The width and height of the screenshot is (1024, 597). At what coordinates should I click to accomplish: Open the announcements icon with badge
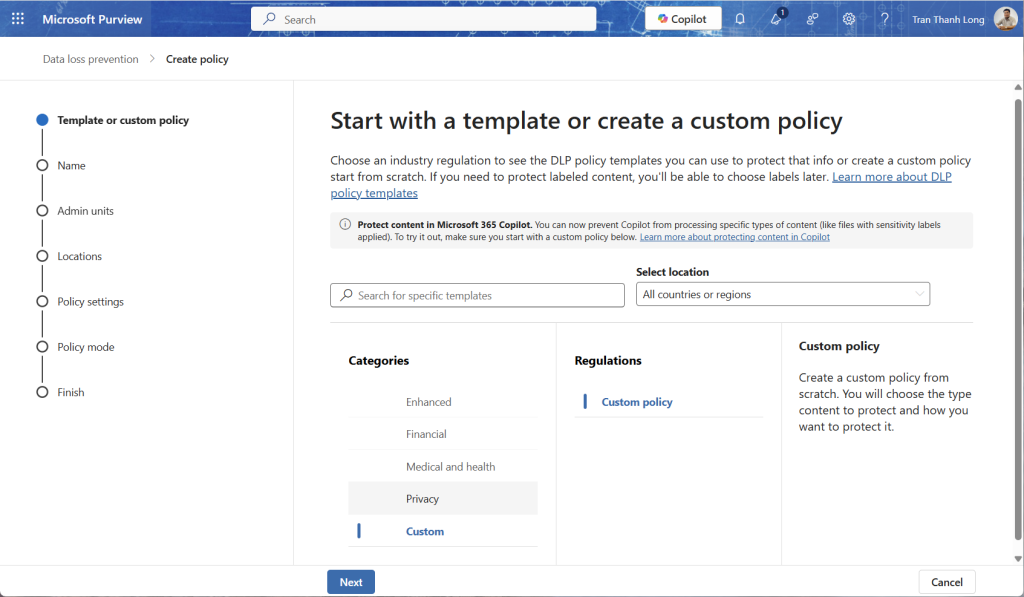point(776,19)
